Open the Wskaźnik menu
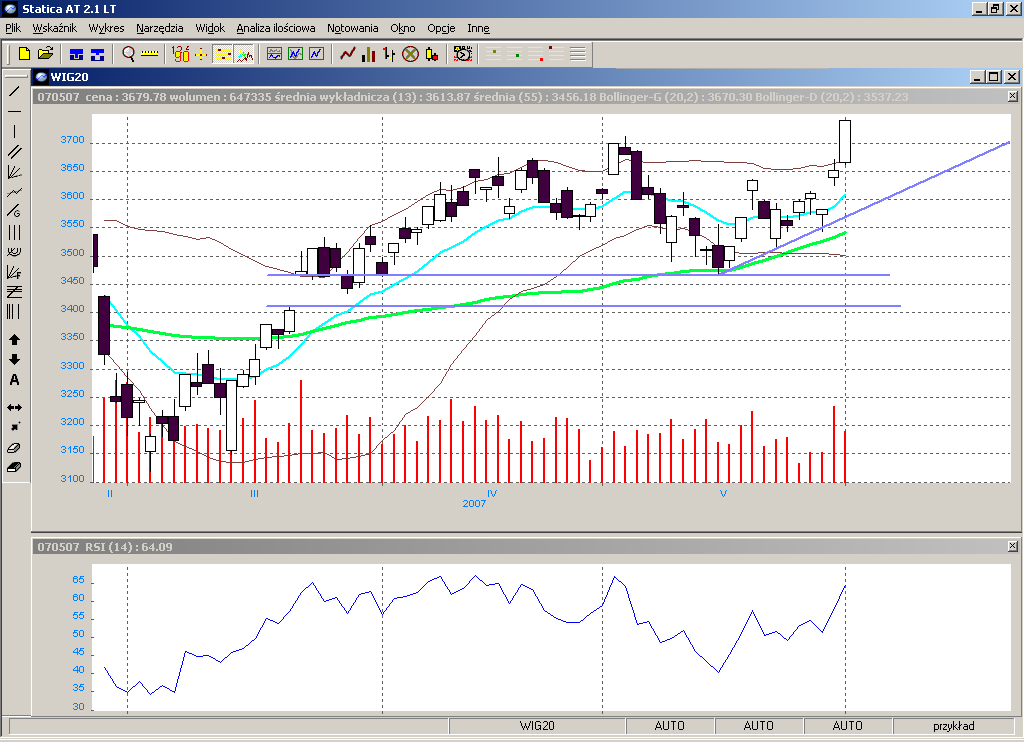This screenshot has height=742, width=1024. (x=54, y=28)
